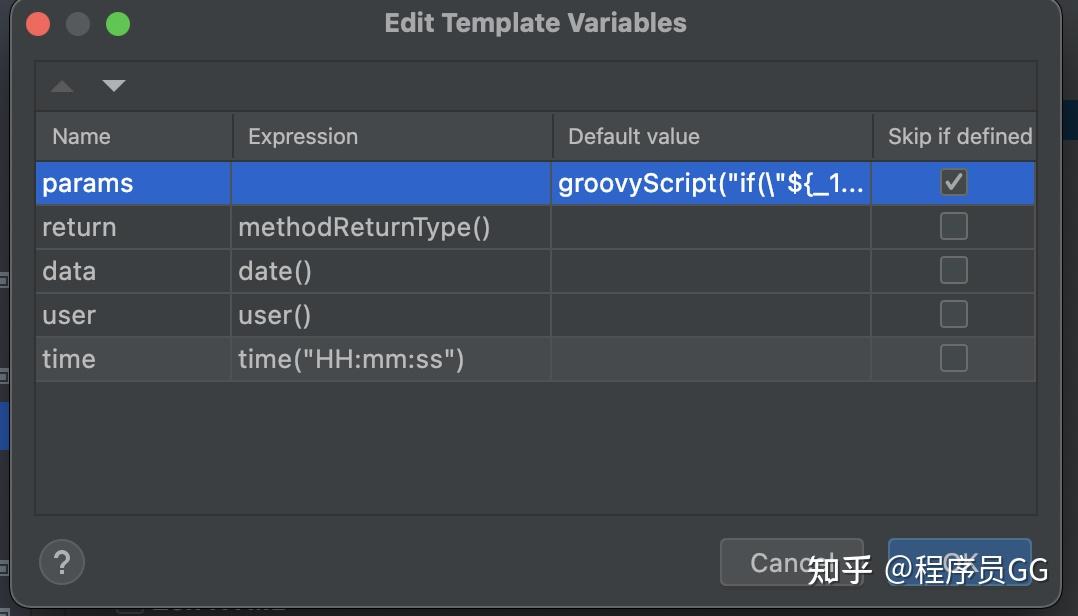Click the move variable up arrow

62,86
